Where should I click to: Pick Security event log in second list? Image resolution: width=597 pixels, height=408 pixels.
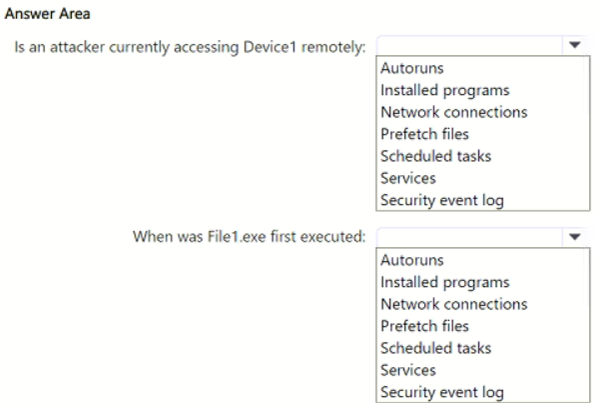point(442,392)
